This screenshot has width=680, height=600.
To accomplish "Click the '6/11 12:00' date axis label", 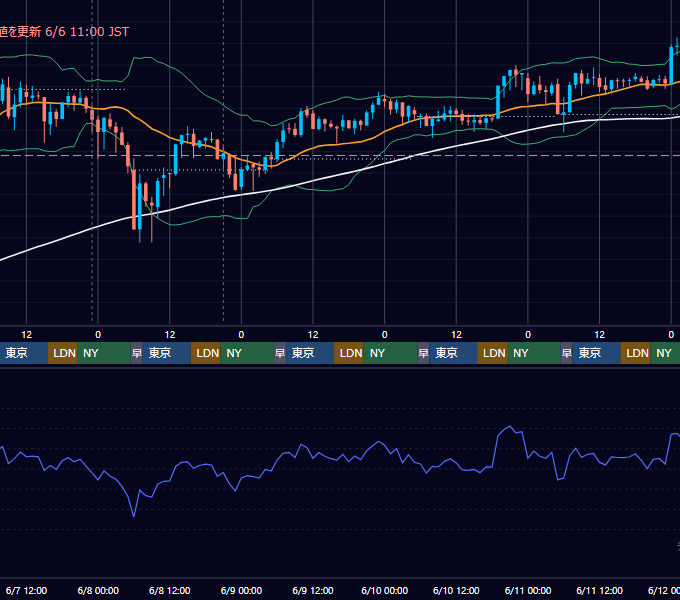I will (x=599, y=590).
